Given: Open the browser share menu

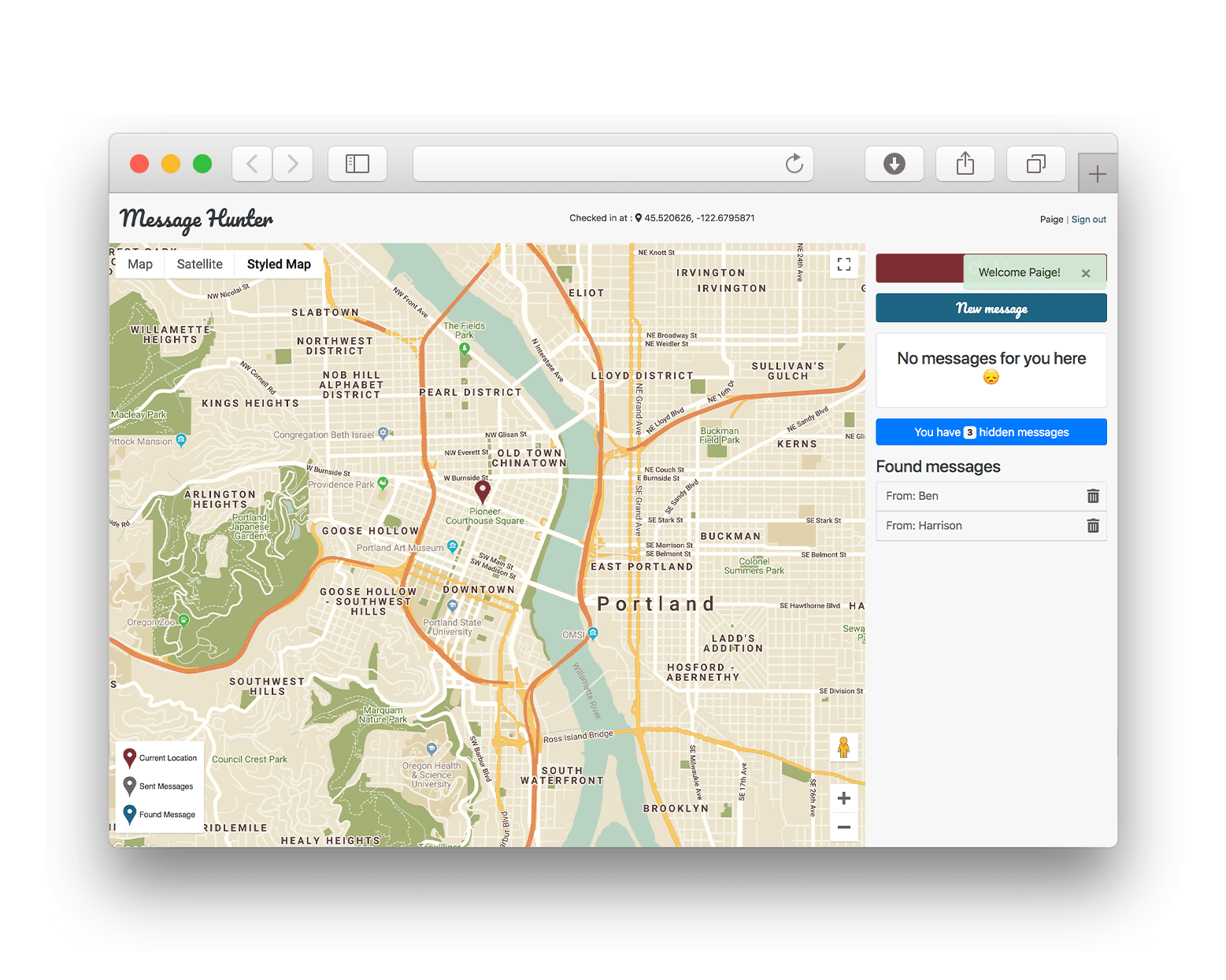Looking at the screenshot, I should 965,164.
